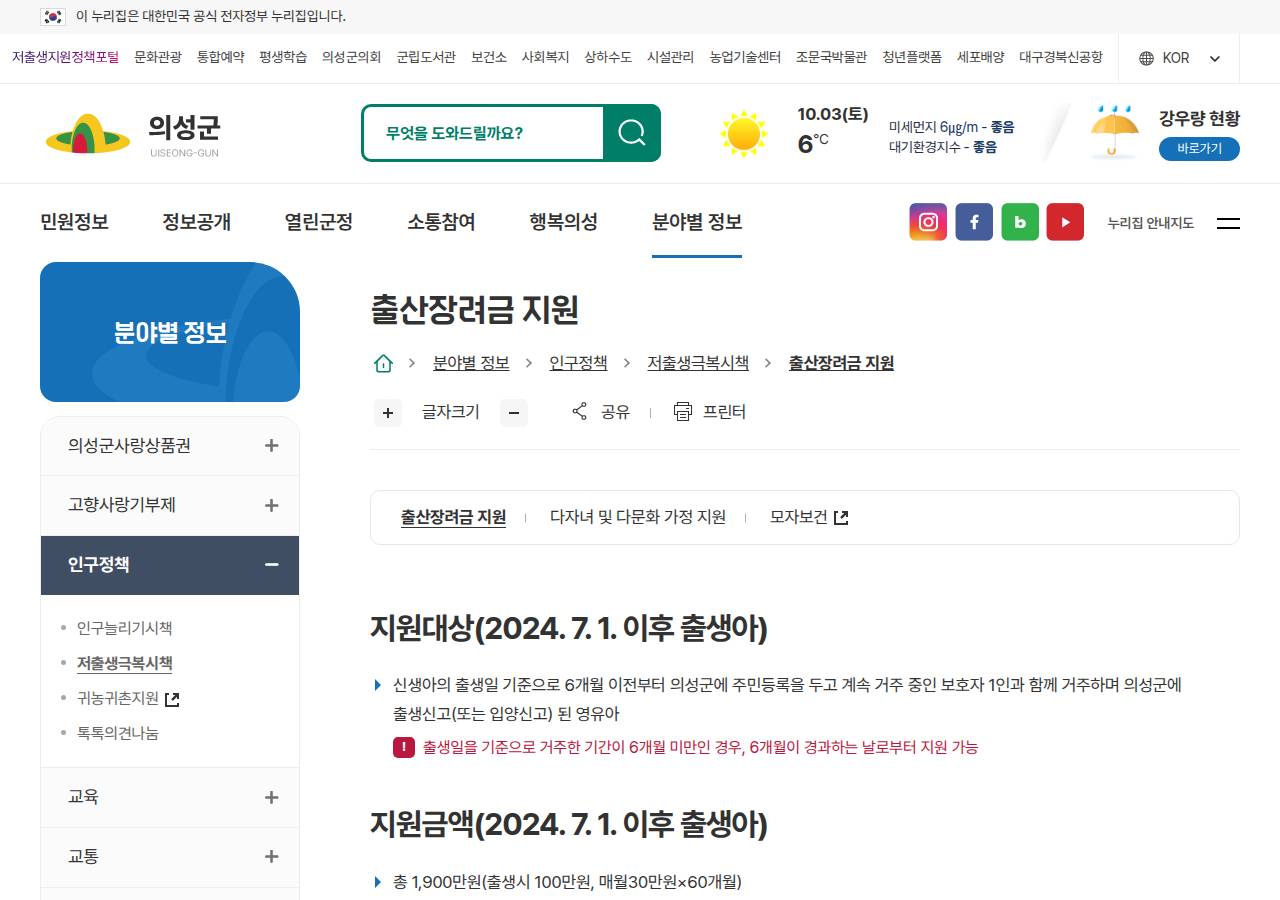
Task: Open the 분야별 정보 main menu
Action: coord(697,222)
